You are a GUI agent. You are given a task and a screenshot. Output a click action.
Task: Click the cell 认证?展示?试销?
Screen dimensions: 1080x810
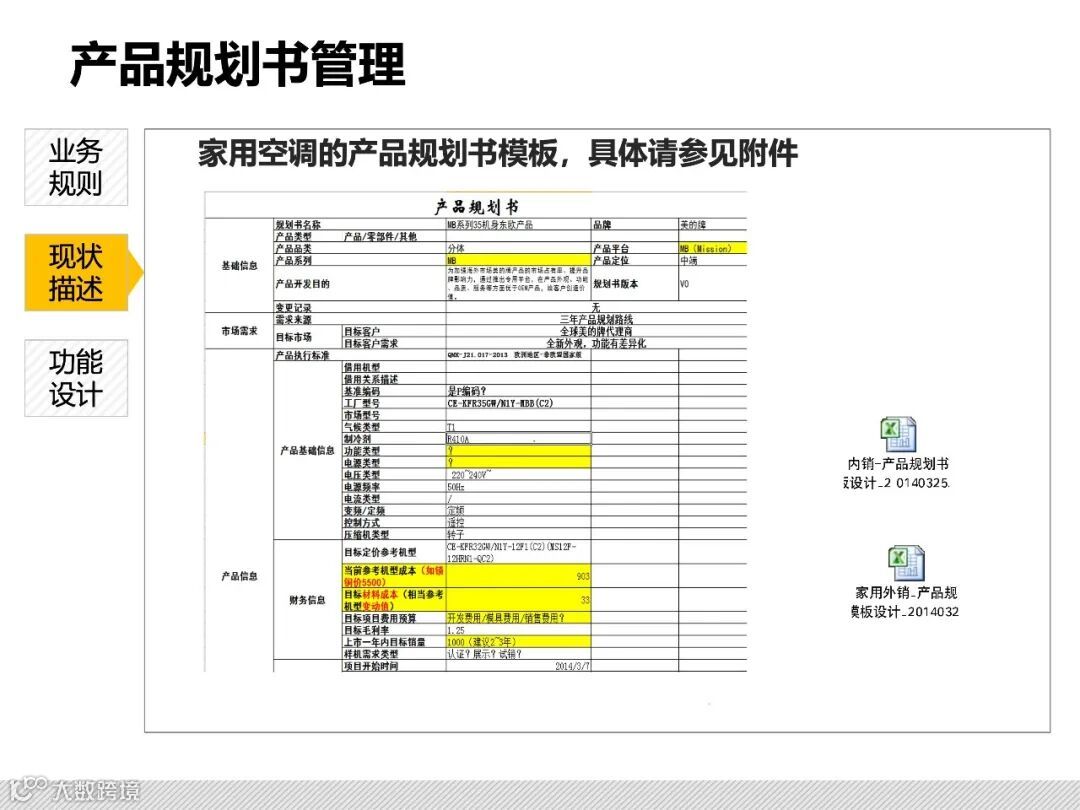click(518, 654)
